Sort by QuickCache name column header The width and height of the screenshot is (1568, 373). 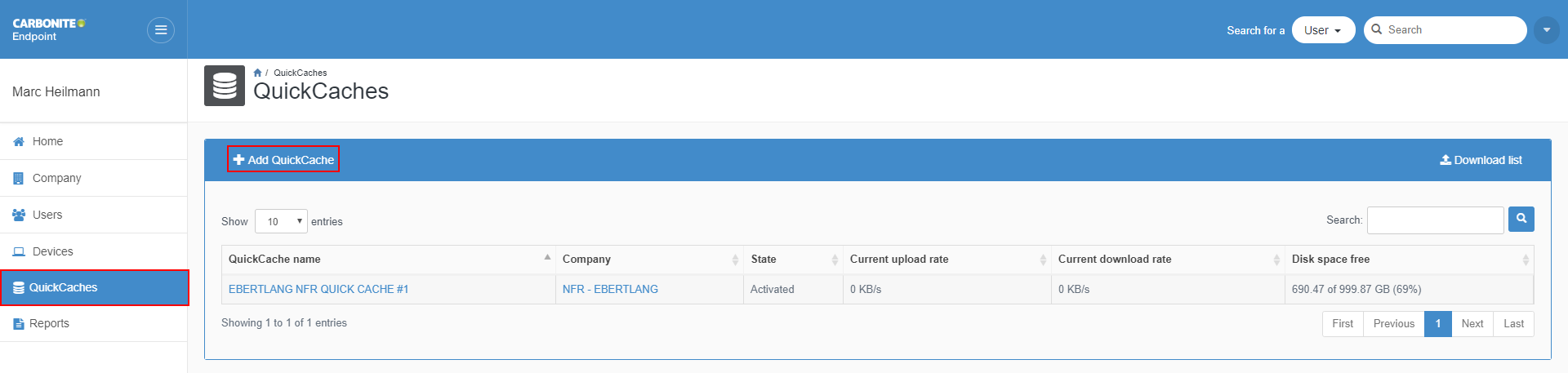pyautogui.click(x=274, y=259)
